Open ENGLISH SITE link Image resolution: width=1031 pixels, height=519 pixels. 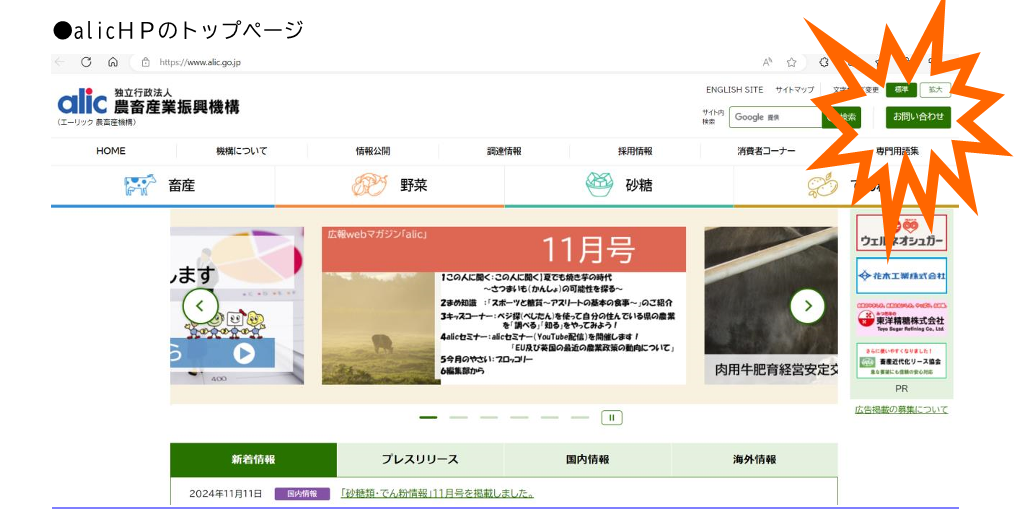click(x=734, y=89)
